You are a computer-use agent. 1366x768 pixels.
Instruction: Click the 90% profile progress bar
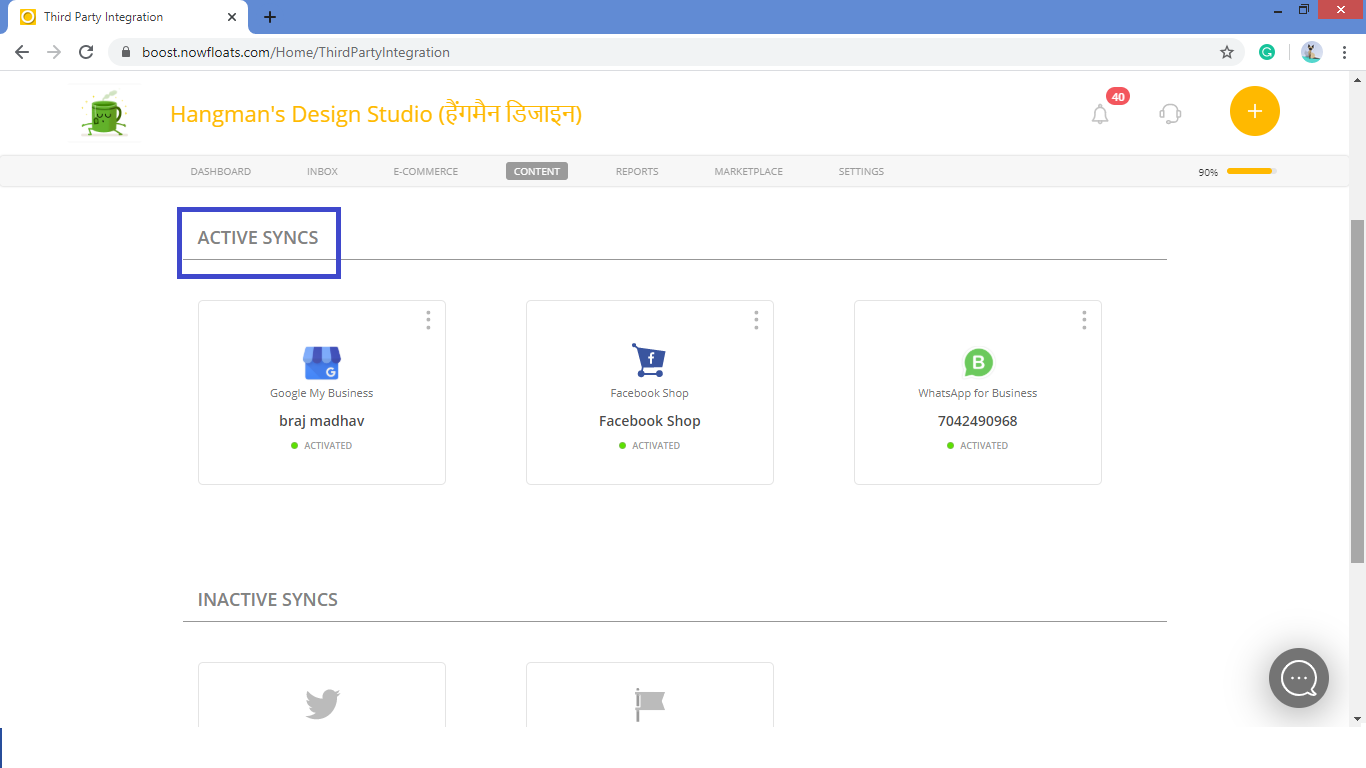point(1252,171)
